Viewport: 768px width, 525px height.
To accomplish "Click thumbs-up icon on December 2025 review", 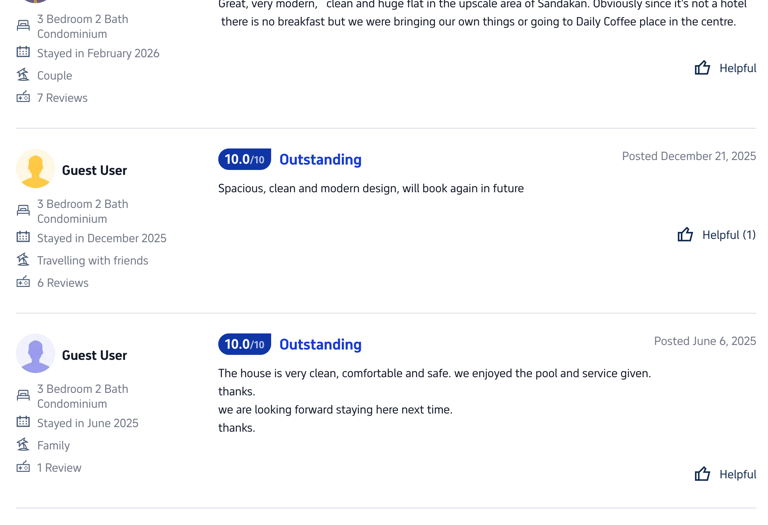I will pos(685,235).
